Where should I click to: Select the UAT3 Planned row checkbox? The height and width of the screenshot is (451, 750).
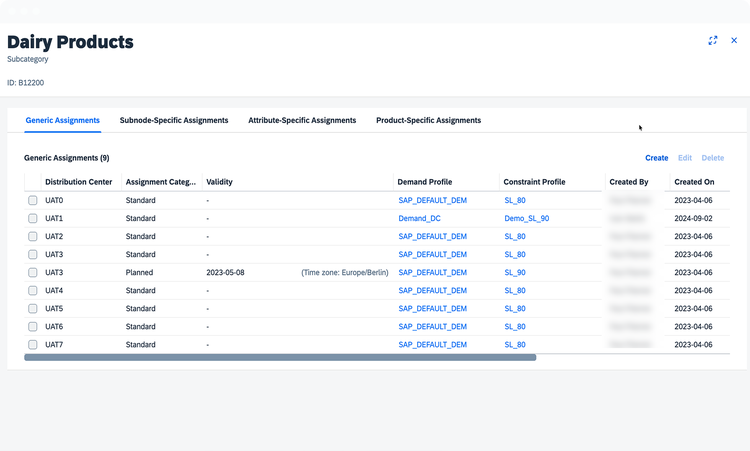click(x=33, y=273)
